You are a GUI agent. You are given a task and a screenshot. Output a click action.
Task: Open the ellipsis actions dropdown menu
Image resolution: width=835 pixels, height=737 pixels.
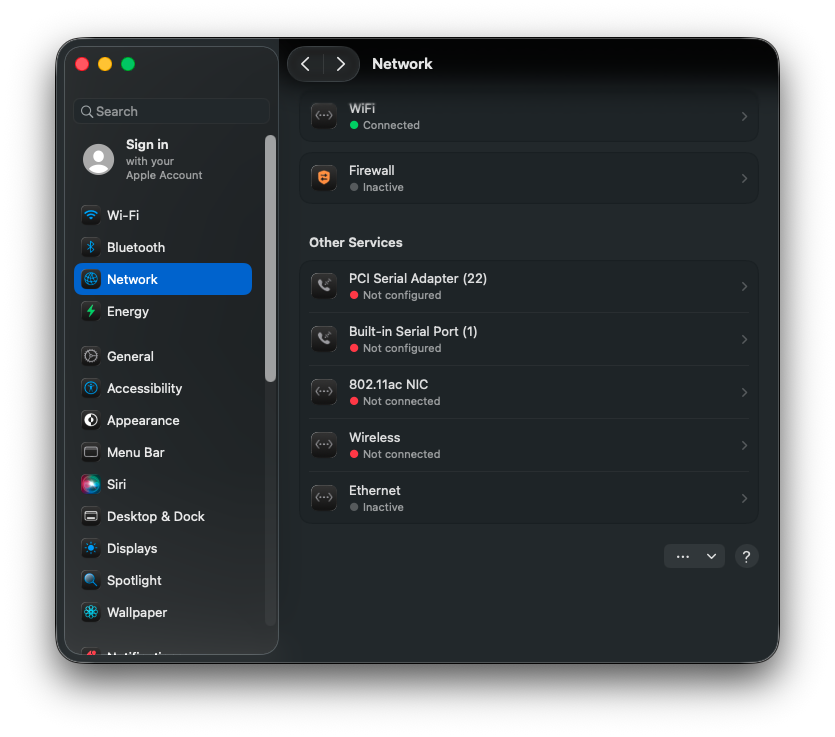(x=694, y=556)
